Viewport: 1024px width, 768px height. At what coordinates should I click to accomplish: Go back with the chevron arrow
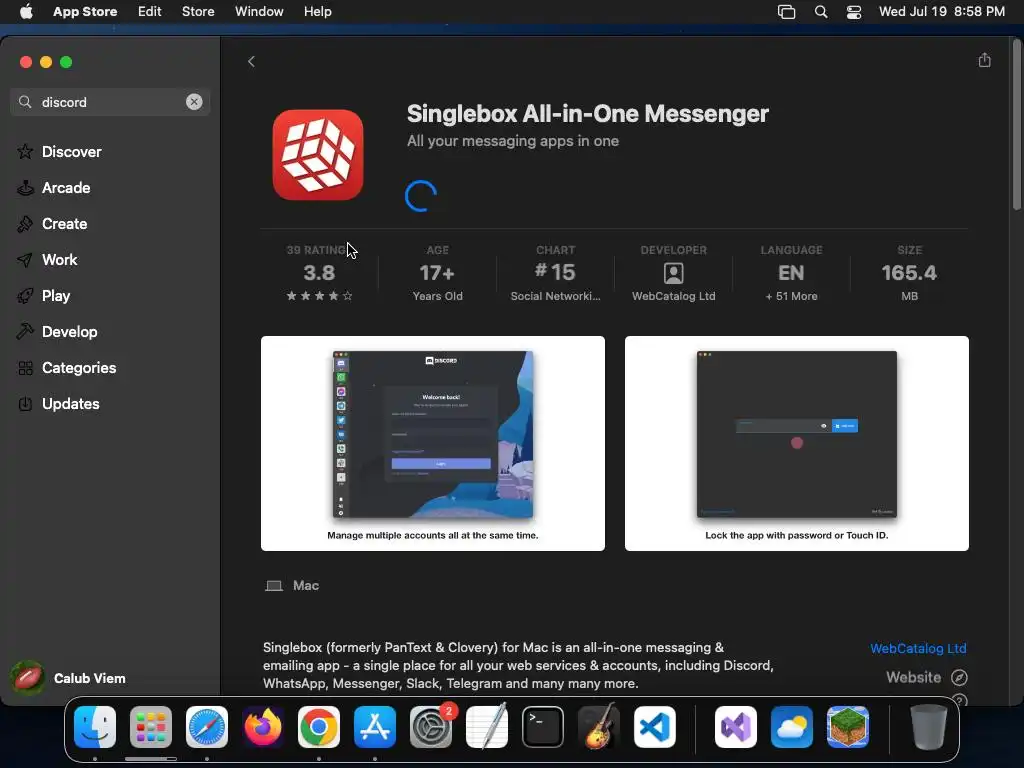[251, 61]
